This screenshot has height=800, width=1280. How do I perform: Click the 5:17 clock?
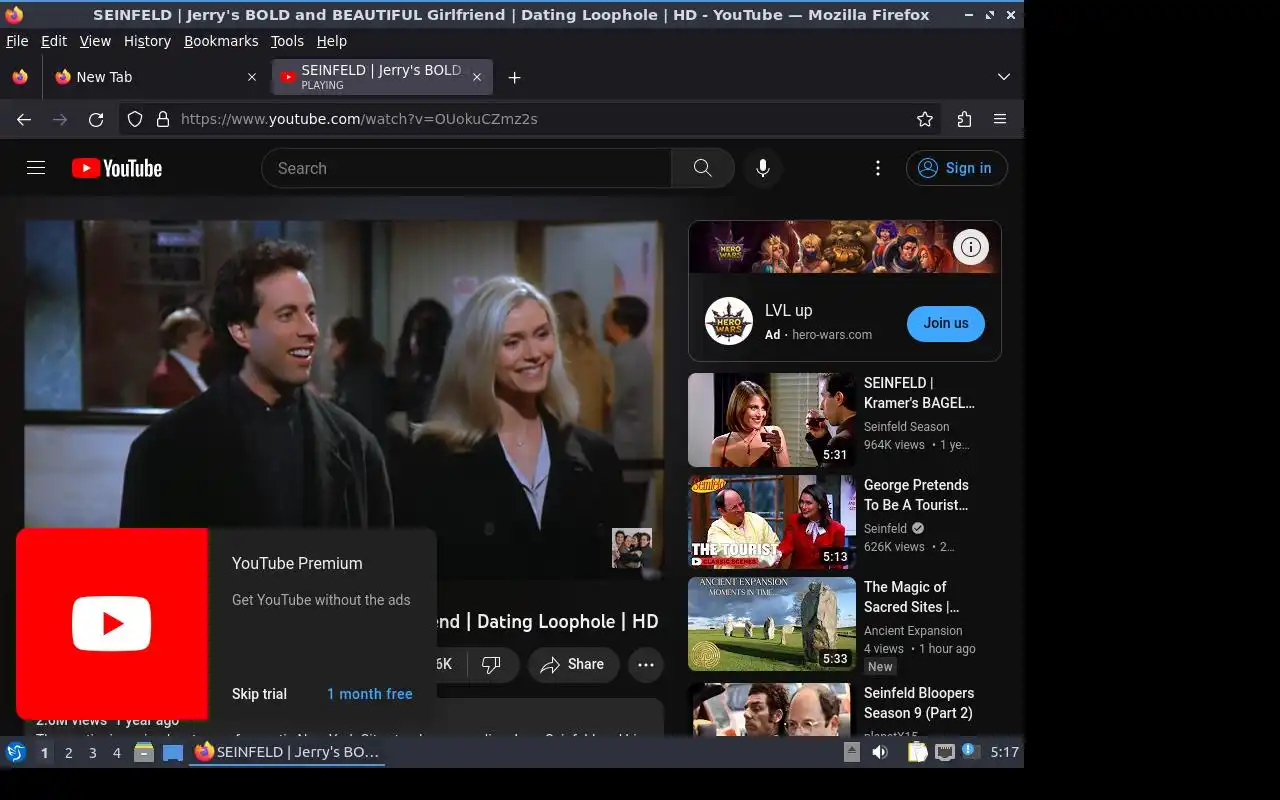[1004, 752]
